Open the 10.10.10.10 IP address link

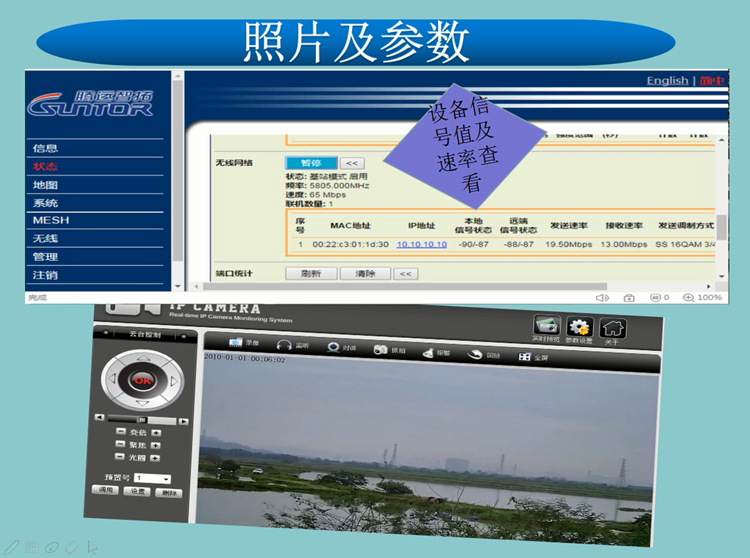tap(422, 244)
